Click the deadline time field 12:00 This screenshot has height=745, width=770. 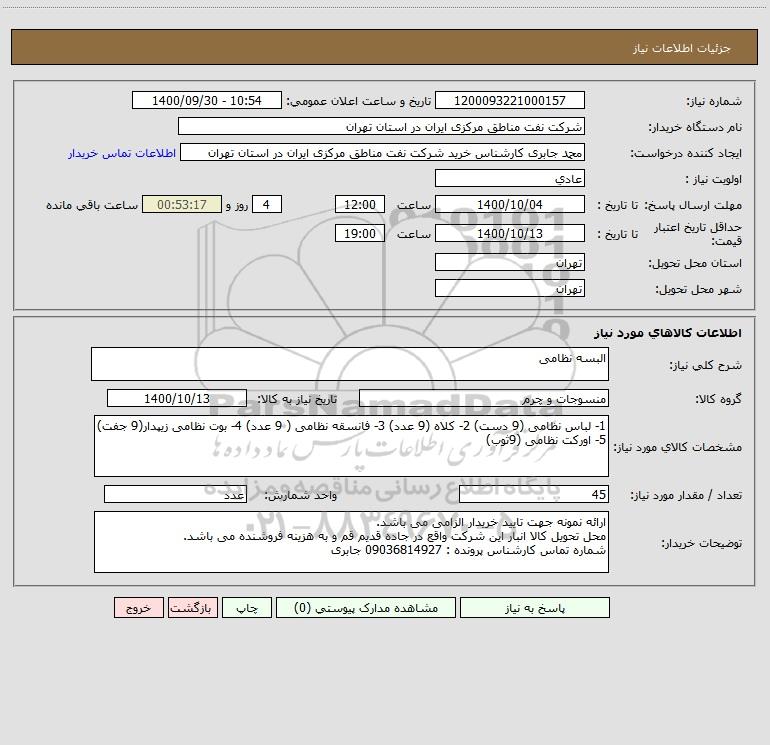pyautogui.click(x=359, y=204)
